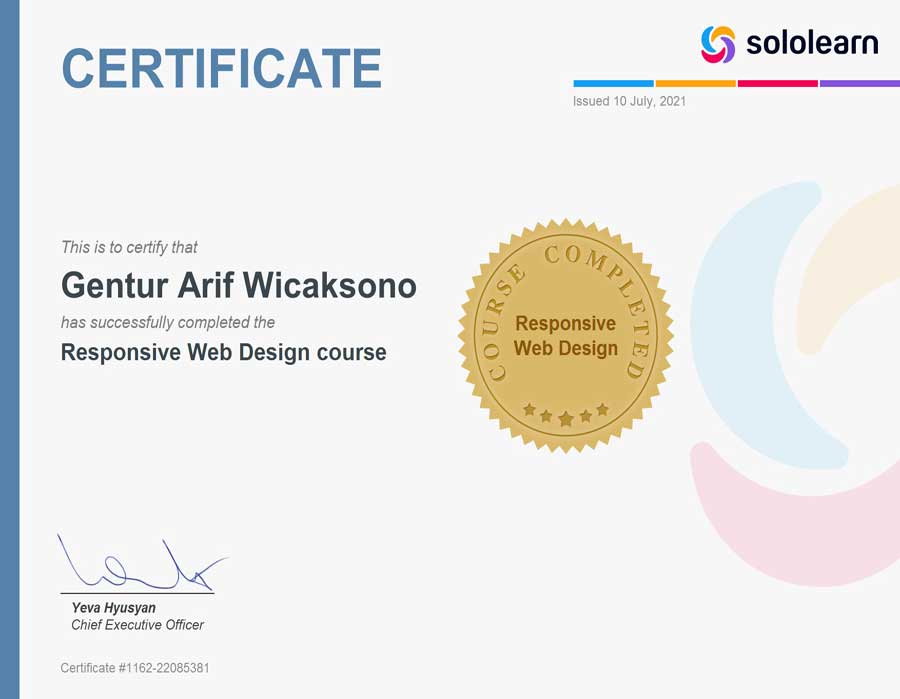Click the name Gentur Arif Wicaksono
This screenshot has width=900, height=699.
point(238,286)
